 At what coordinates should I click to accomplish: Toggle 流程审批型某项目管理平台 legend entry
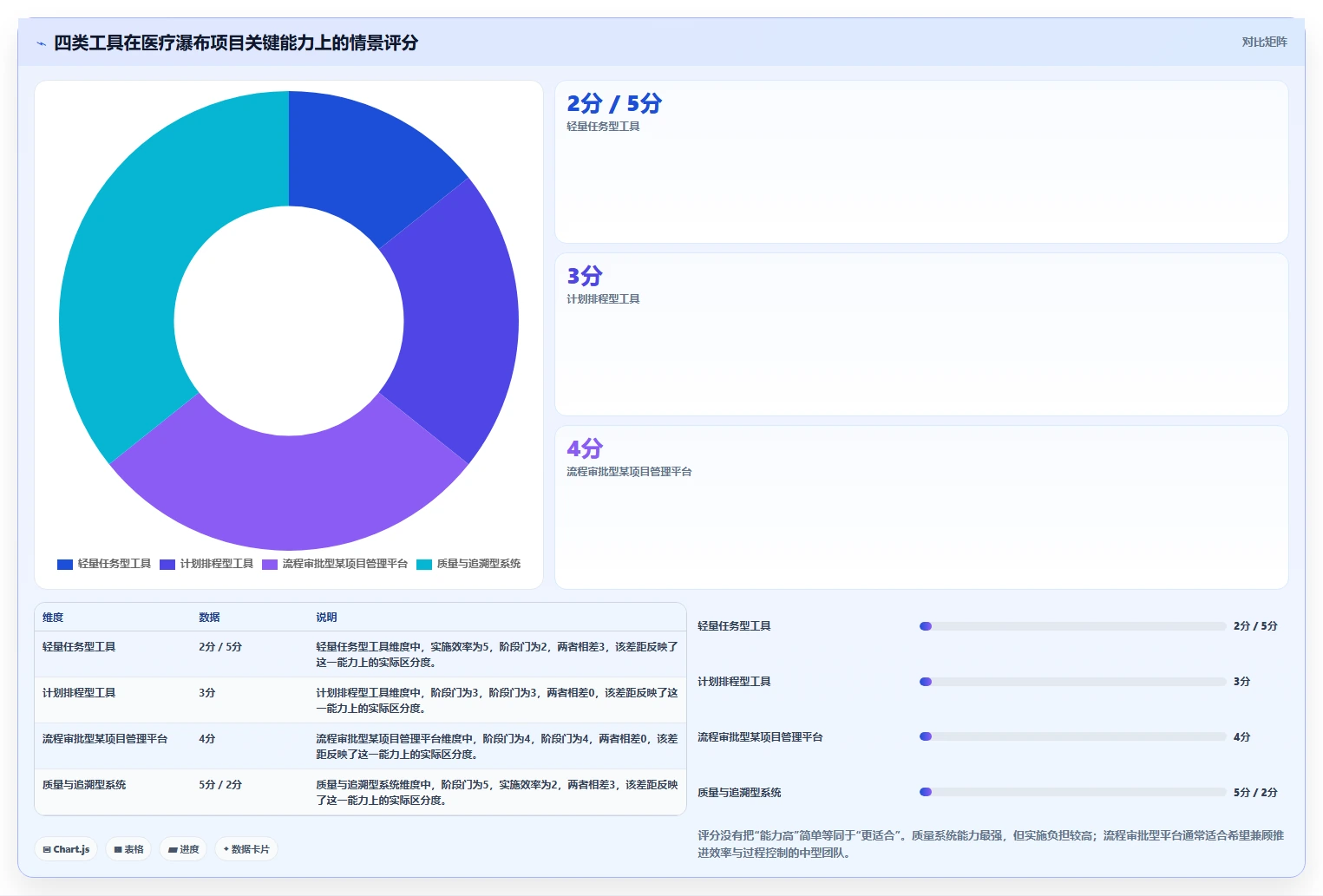coord(335,564)
